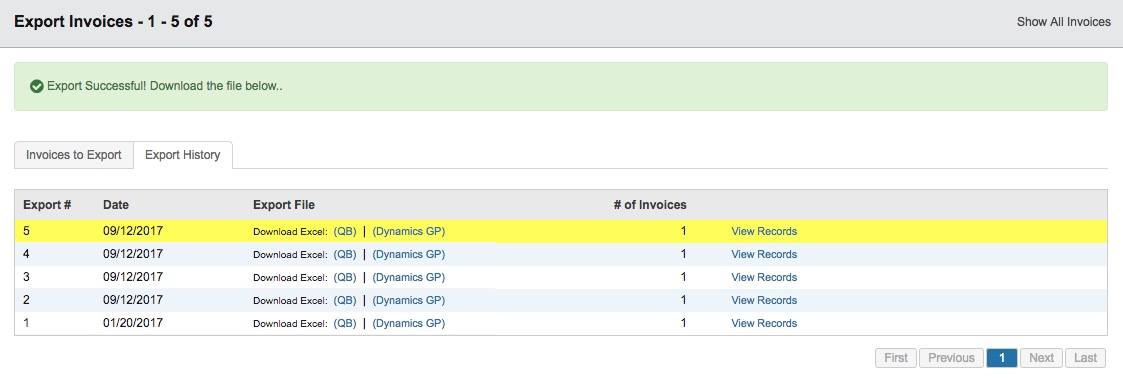1123x381 pixels.
Task: View Records for export 1
Action: (x=764, y=323)
